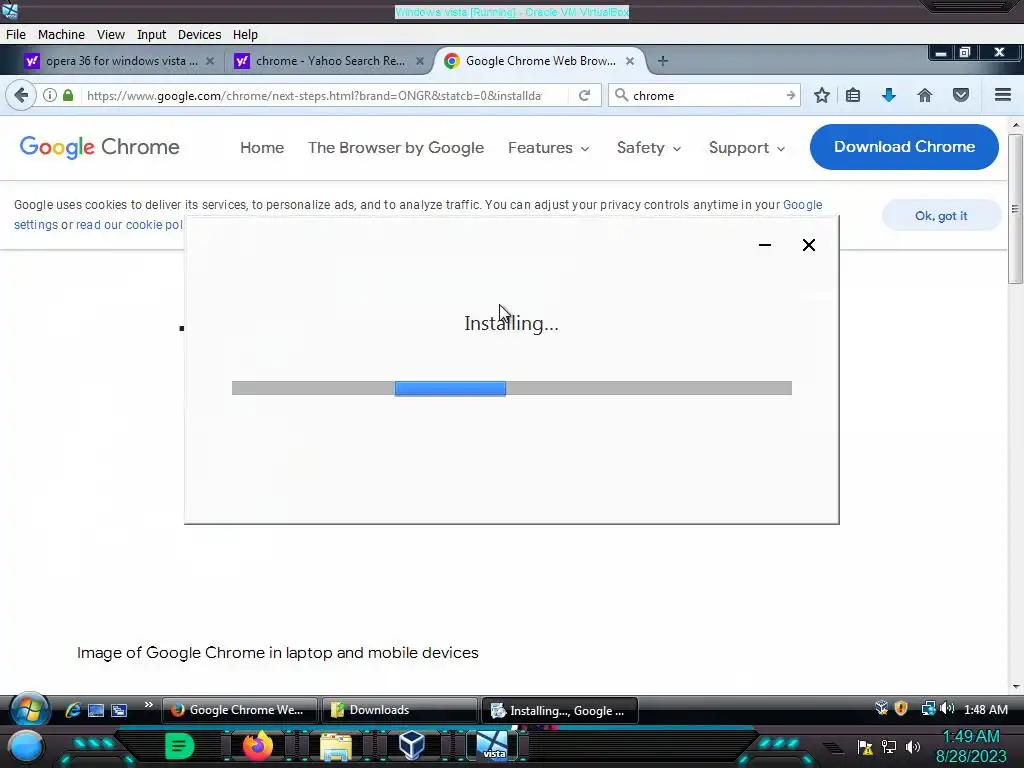Open host File Explorer taskbar icon
Image resolution: width=1024 pixels, height=768 pixels.
336,746
